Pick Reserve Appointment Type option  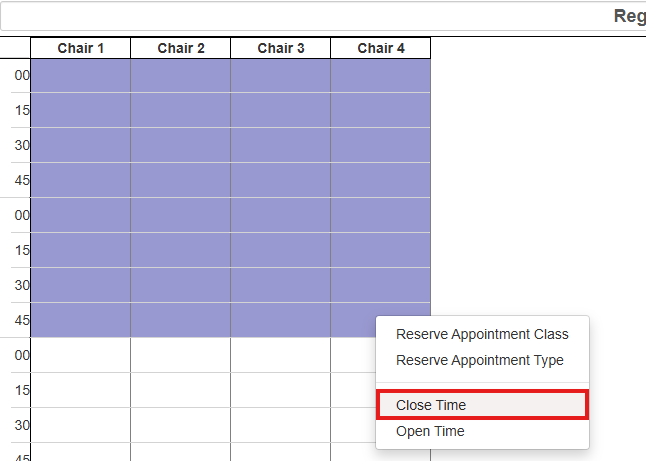pos(480,360)
